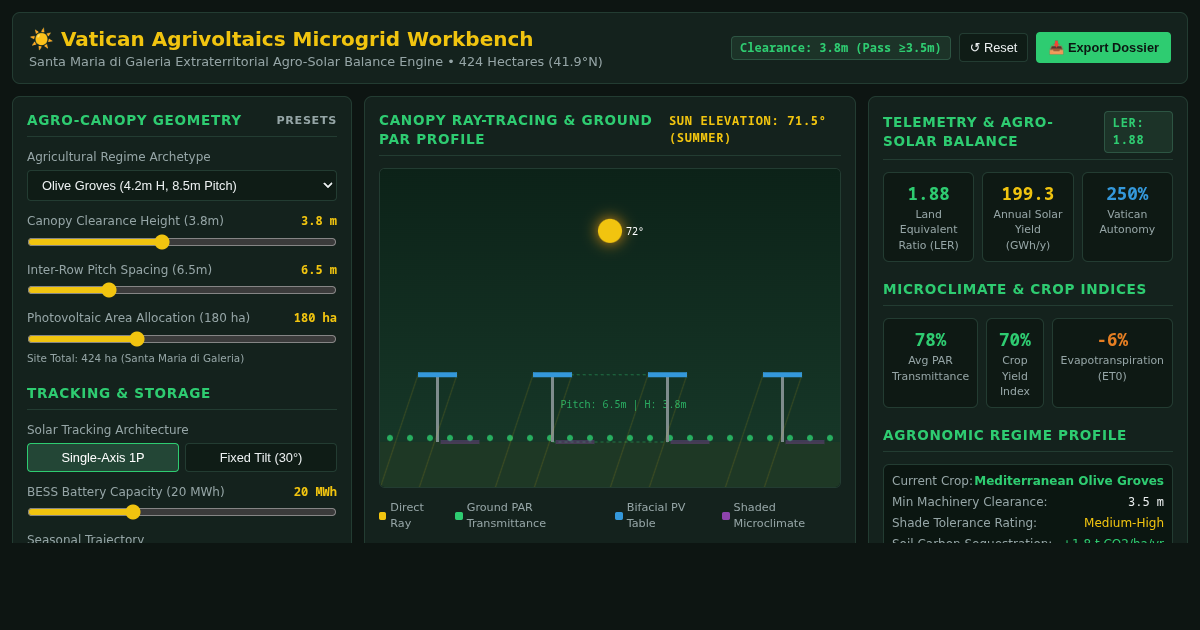Image resolution: width=1200 pixels, height=630 pixels.
Task: Click the '3.8 m' clearance value readout
Action: tap(319, 221)
